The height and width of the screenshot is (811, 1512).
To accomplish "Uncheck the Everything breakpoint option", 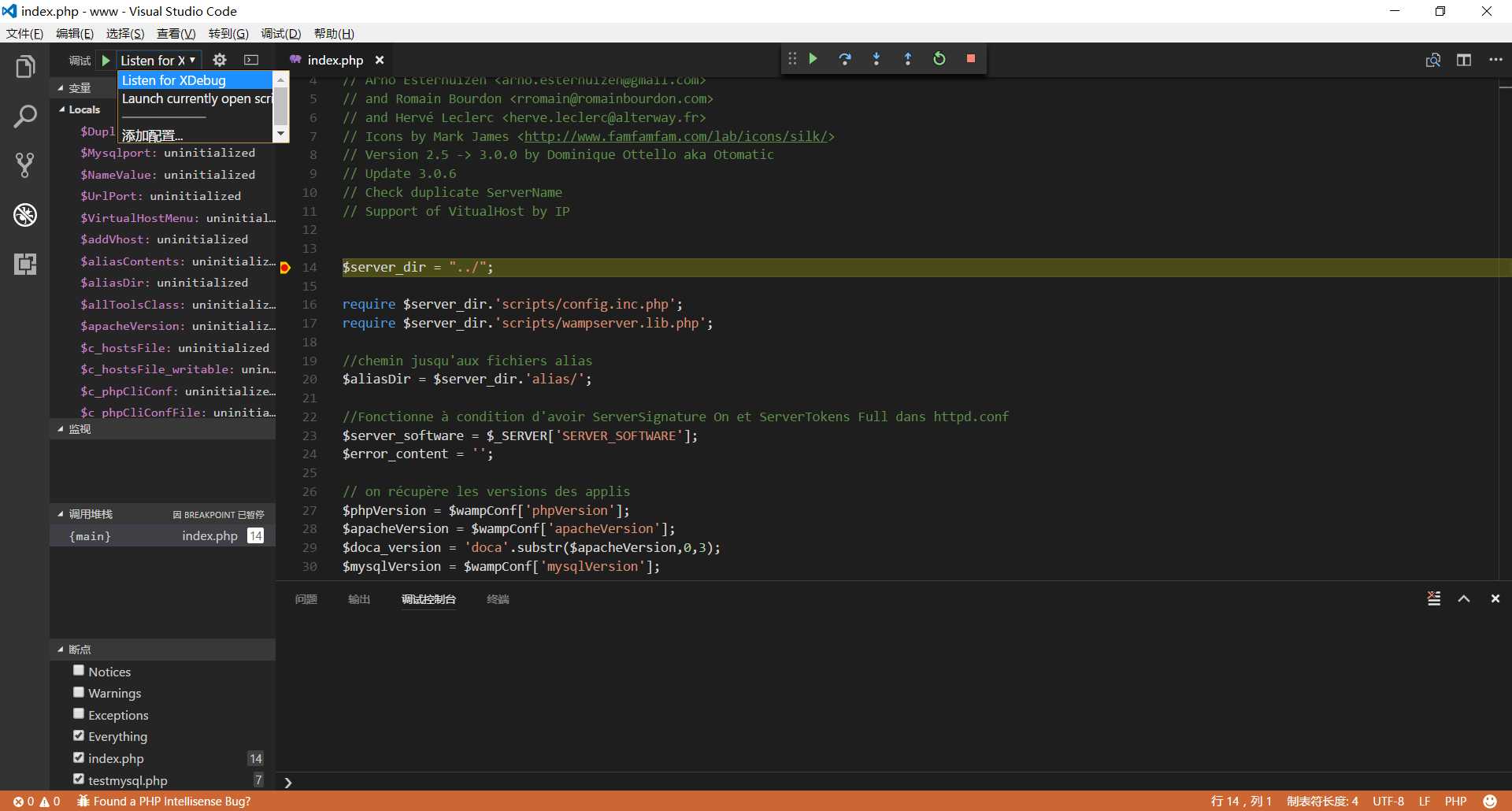I will (x=79, y=735).
